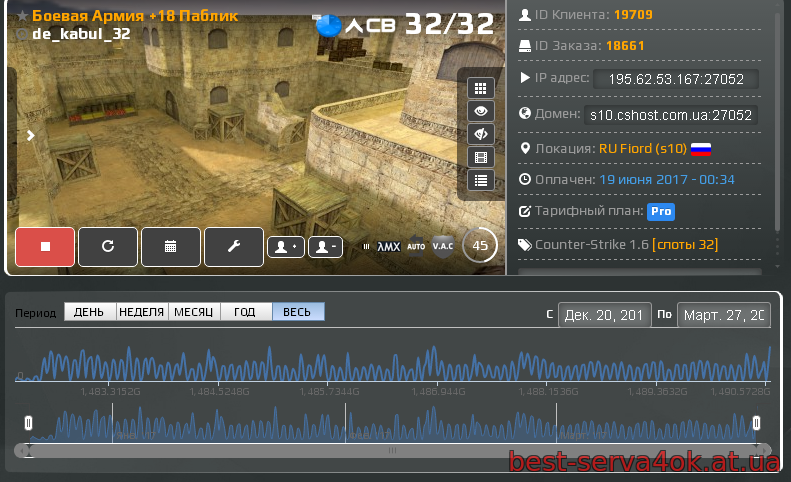Click the AUTO restart icon
Viewport: 791px width, 482px height.
point(416,246)
